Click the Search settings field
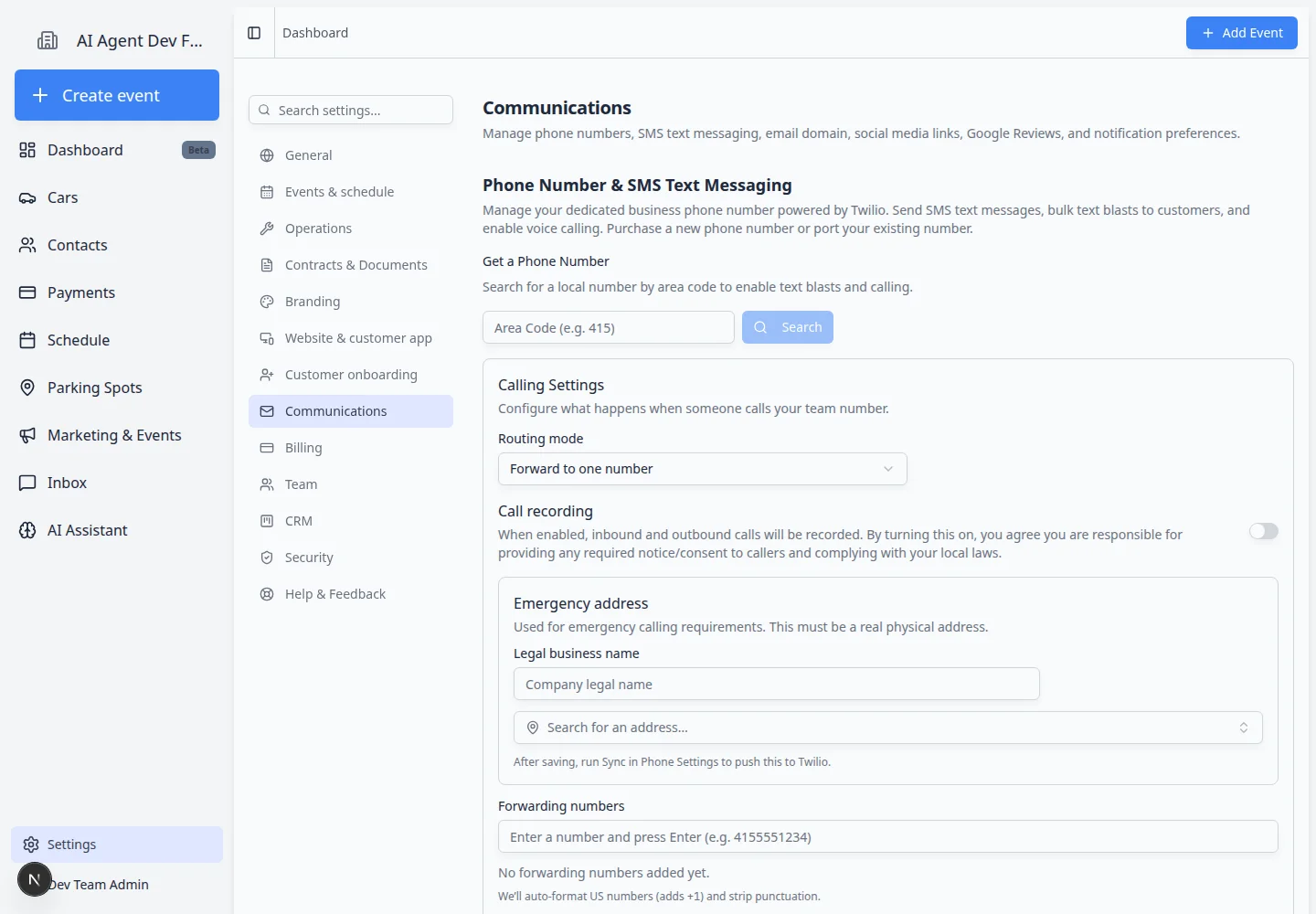Viewport: 1316px width, 914px height. click(351, 110)
